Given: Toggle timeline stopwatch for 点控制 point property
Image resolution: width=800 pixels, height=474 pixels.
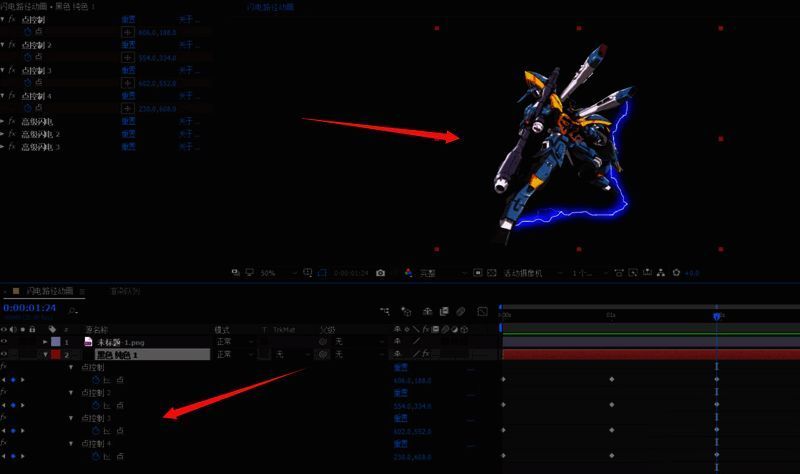Looking at the screenshot, I should 95,380.
